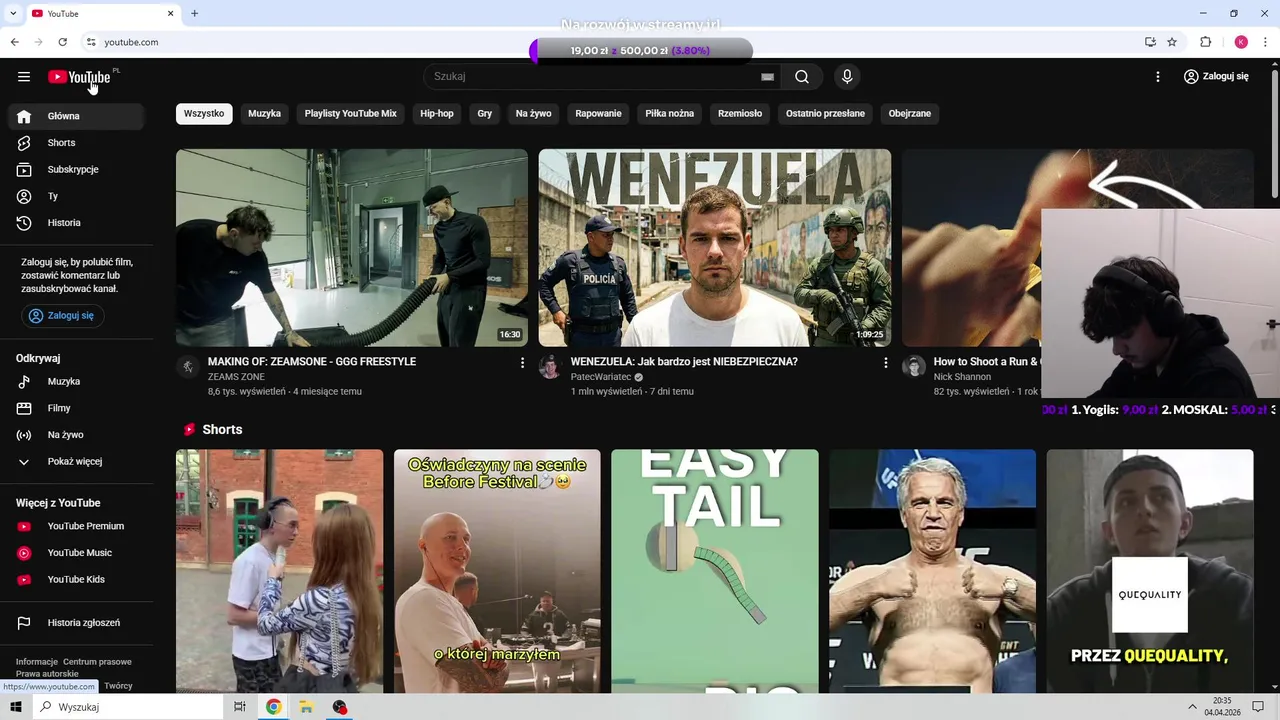Screen dimensions: 1280x720
Task: Open MAKING OF ZEAMSONE thumbnail
Action: coord(352,248)
